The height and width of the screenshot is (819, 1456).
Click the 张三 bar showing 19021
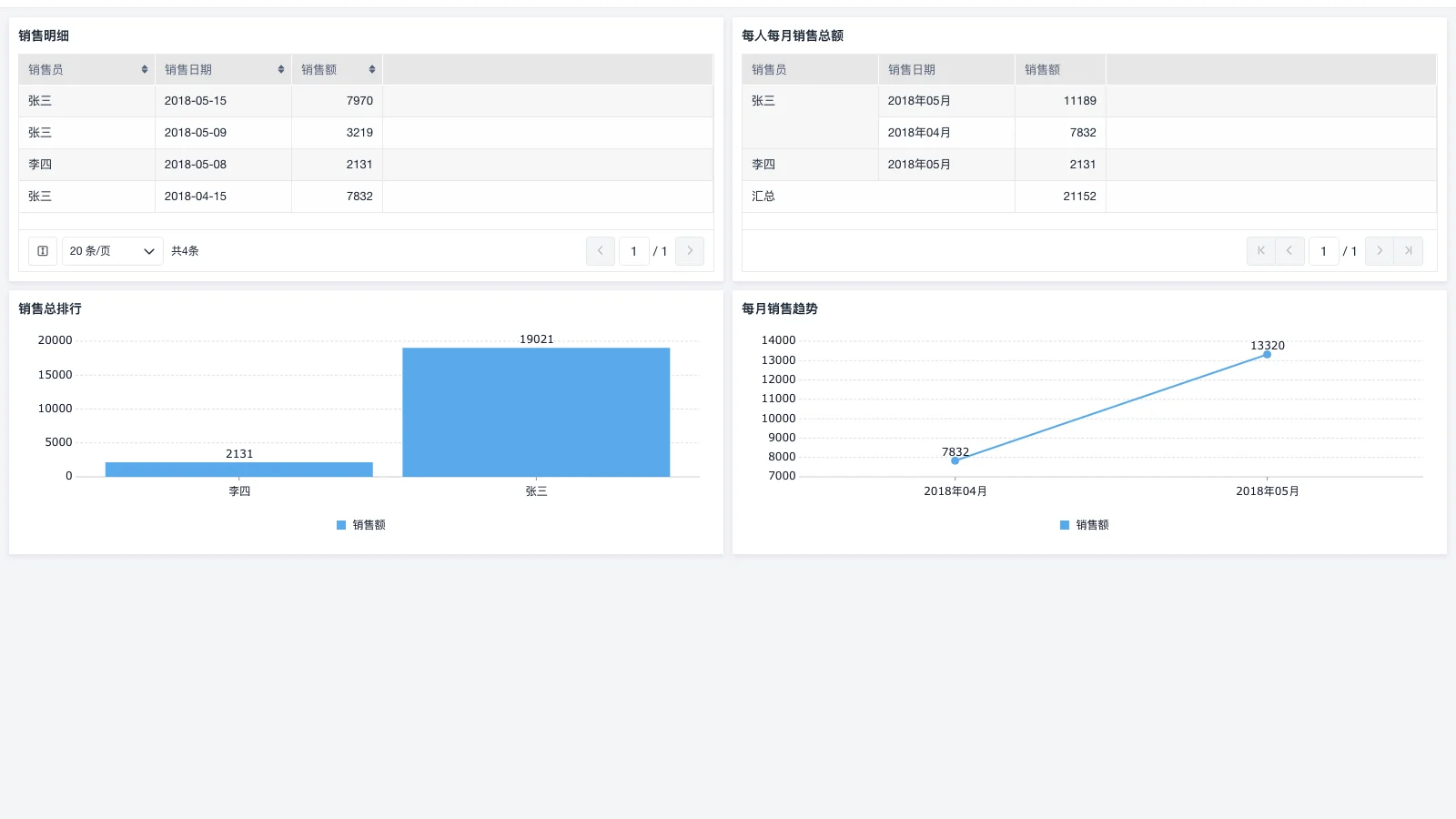pyautogui.click(x=536, y=412)
